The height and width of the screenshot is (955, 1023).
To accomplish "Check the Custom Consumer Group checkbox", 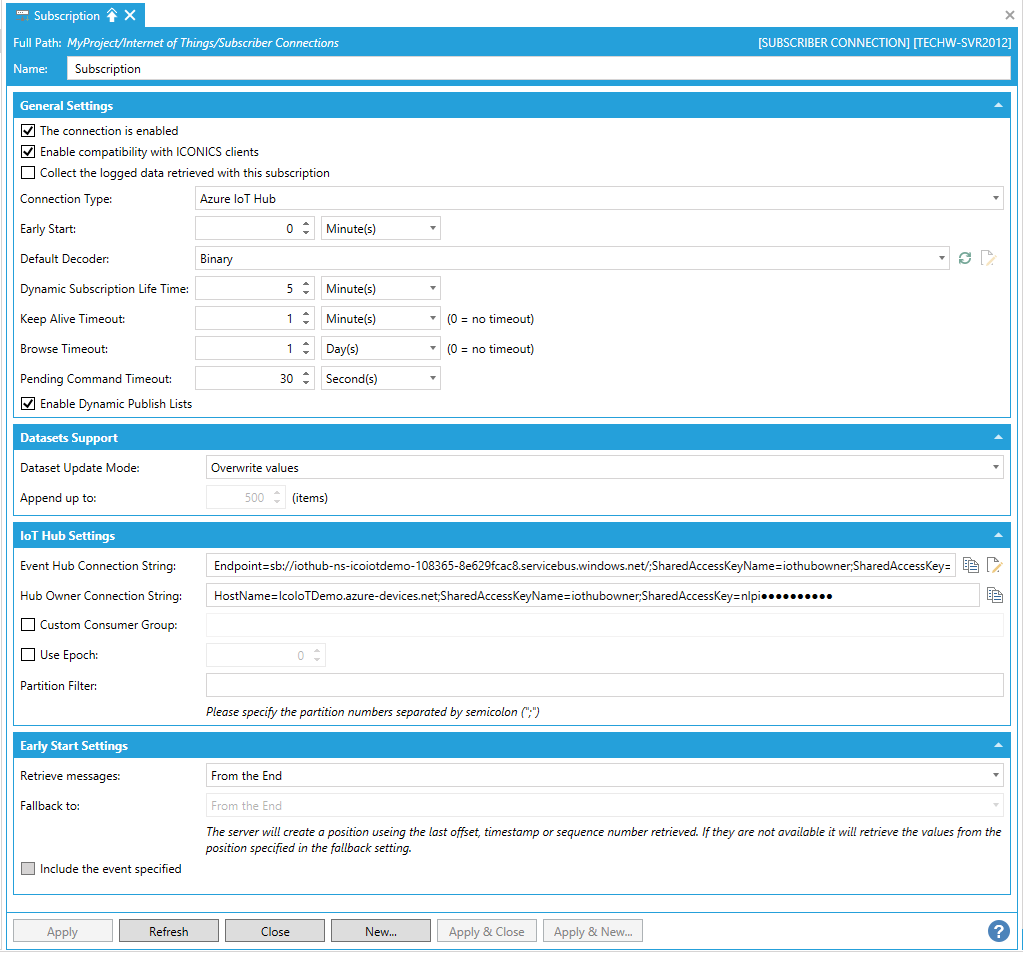I will coord(28,625).
